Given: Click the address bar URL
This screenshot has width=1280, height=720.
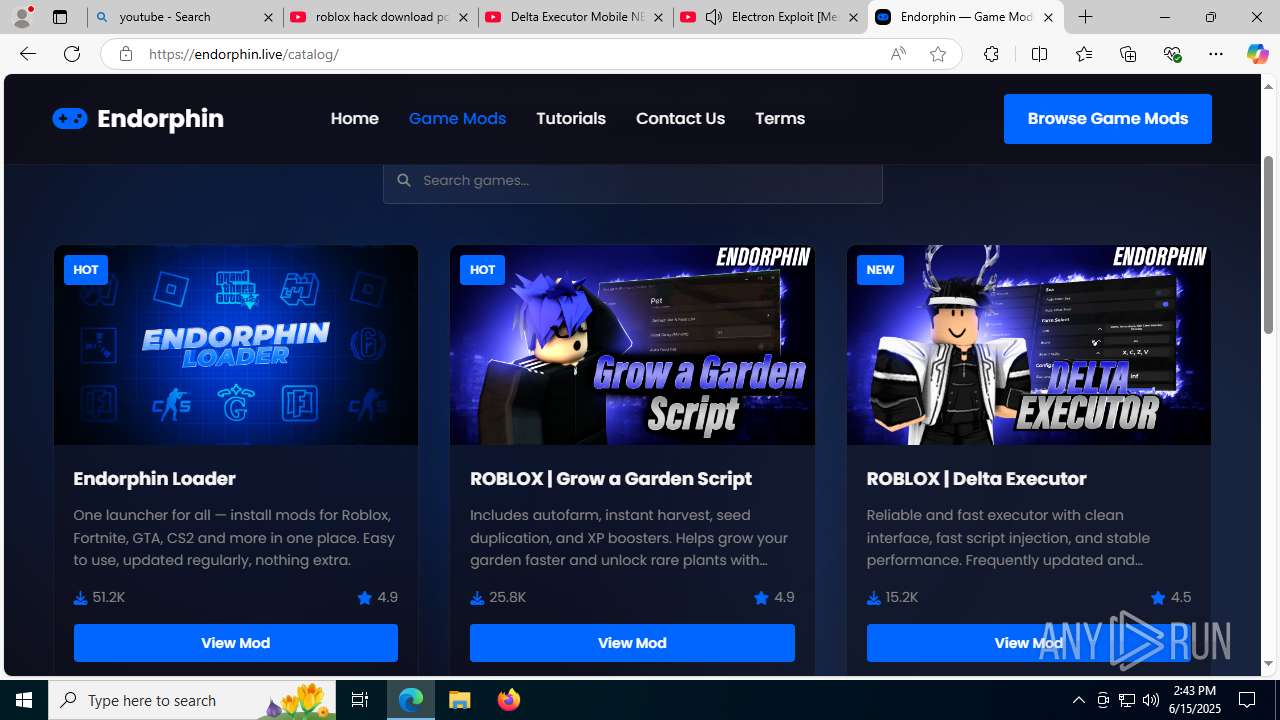Looking at the screenshot, I should [244, 54].
